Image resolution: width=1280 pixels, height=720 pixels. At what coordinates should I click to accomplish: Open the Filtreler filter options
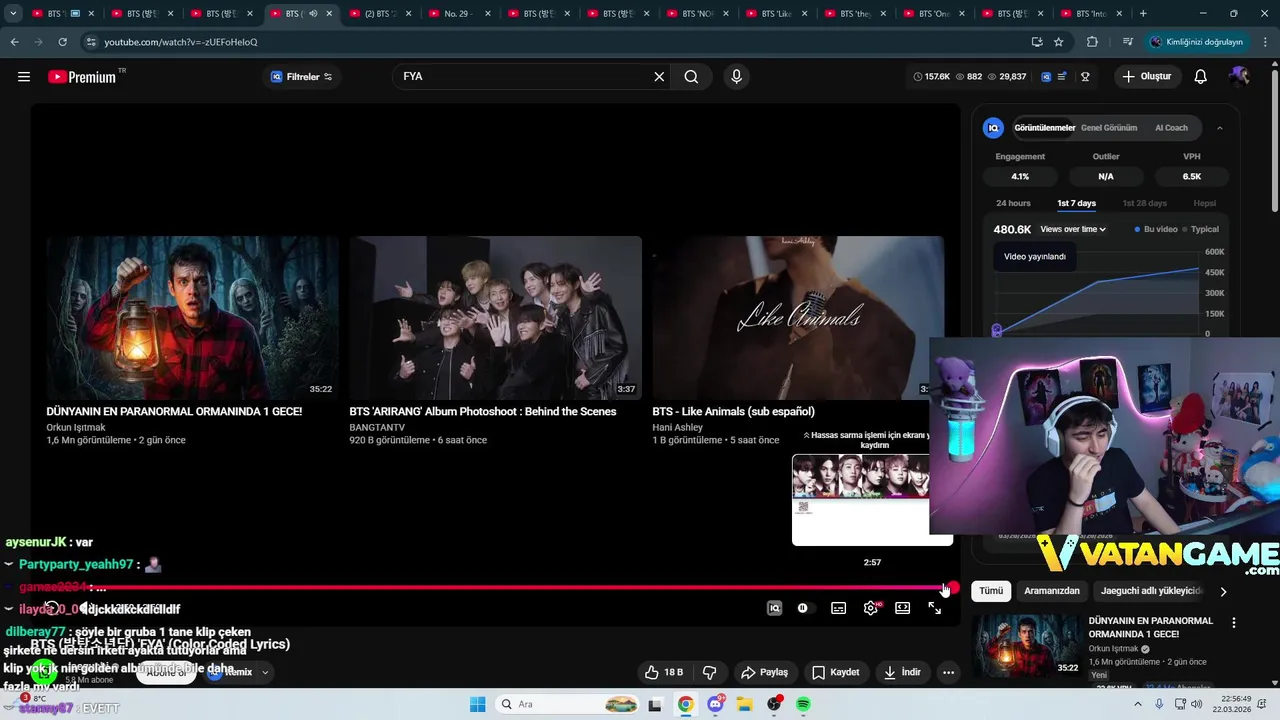click(x=302, y=77)
